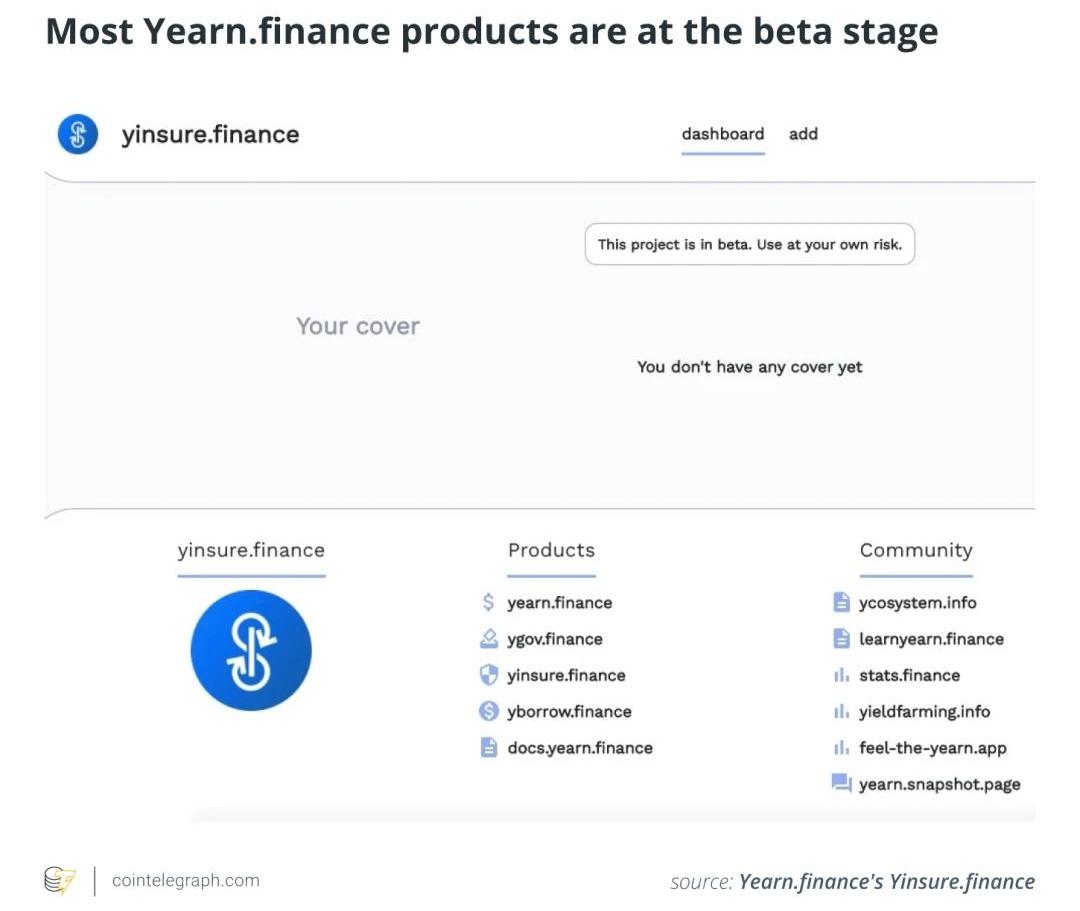Visit the yborrow.finance product link
Screen dimensions: 1080x911
pos(570,711)
